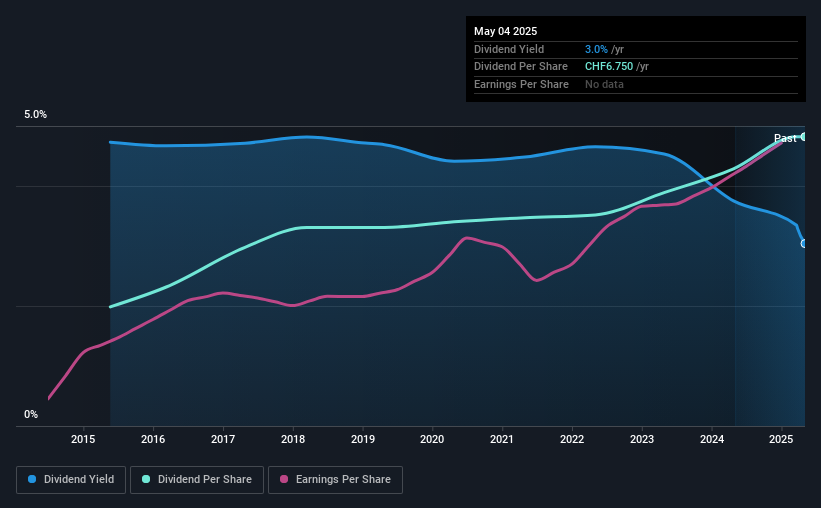Click the teal dot in Dividend Per Share legend
The height and width of the screenshot is (508, 821).
tap(146, 480)
